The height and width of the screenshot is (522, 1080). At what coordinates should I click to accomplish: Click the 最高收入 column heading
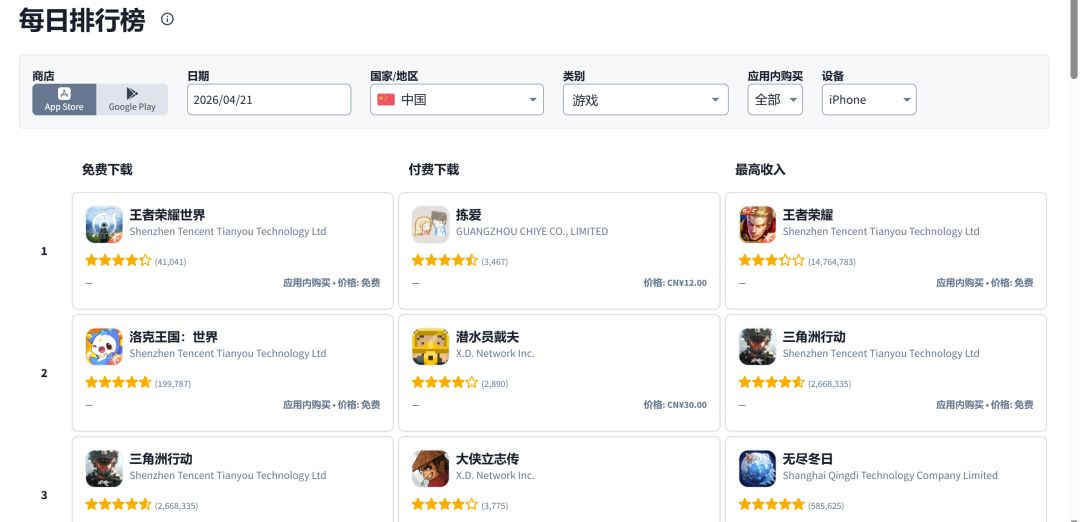click(760, 169)
